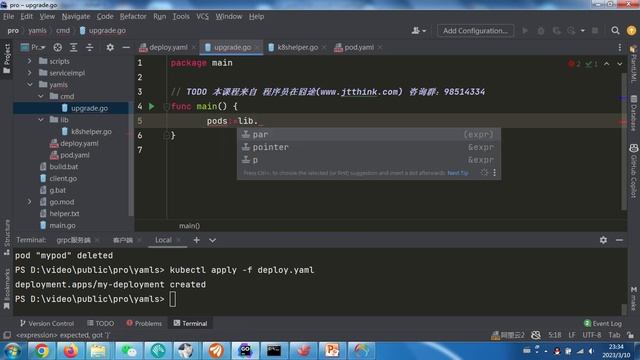Open completion popup more options menu

coord(494,173)
